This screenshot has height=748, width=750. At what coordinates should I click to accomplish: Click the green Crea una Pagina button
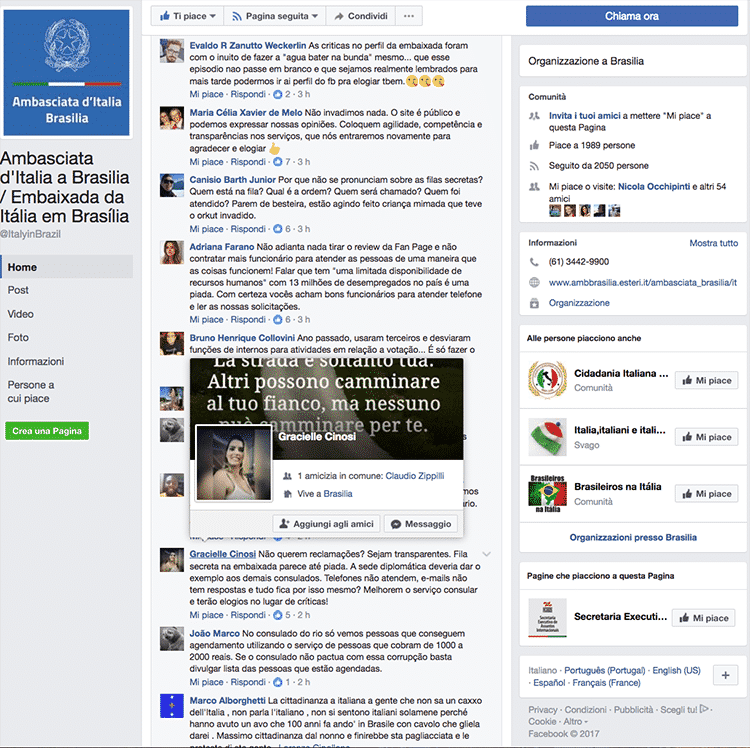tap(47, 431)
